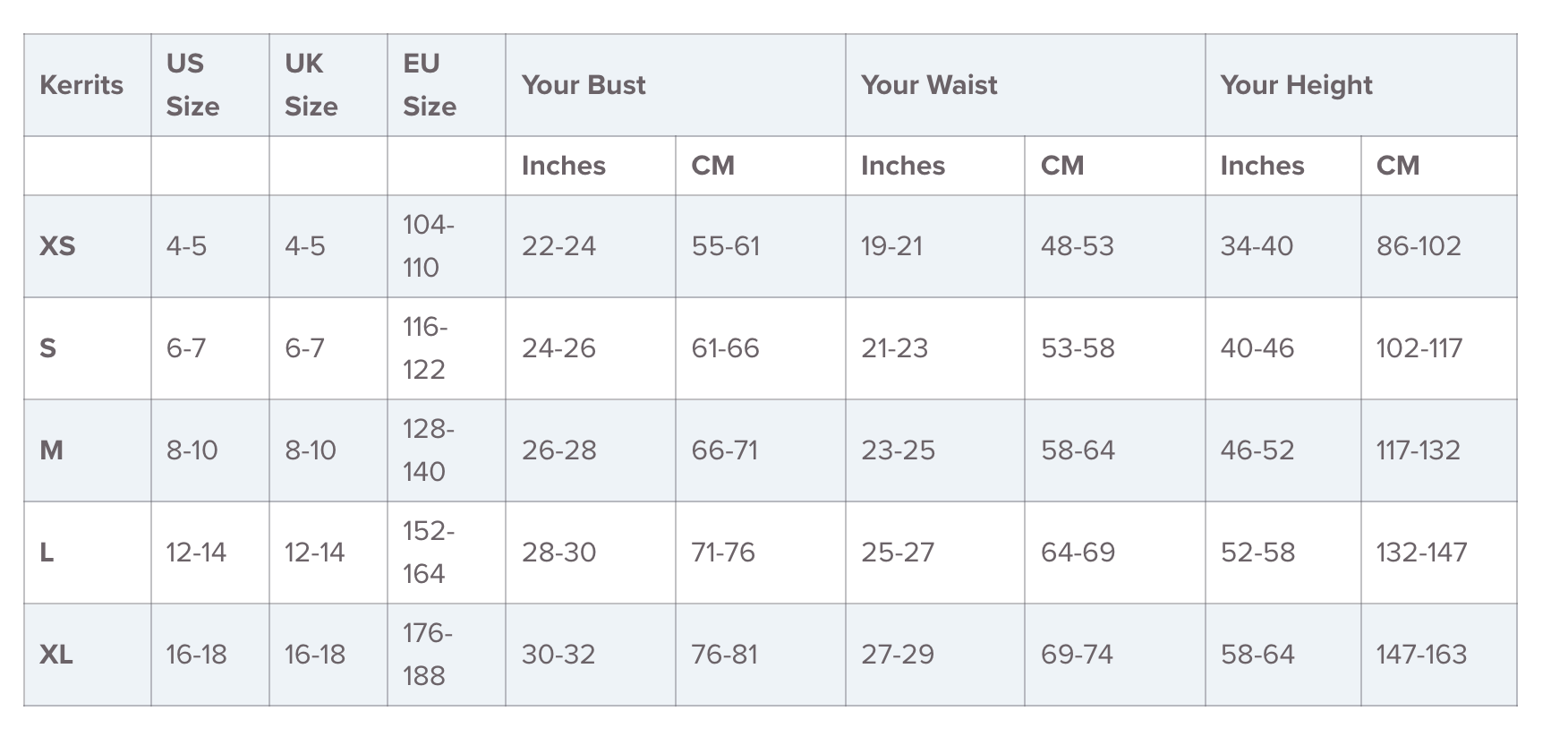Click the US size 12-14 cell
The image size is (1568, 754).
coord(196,553)
